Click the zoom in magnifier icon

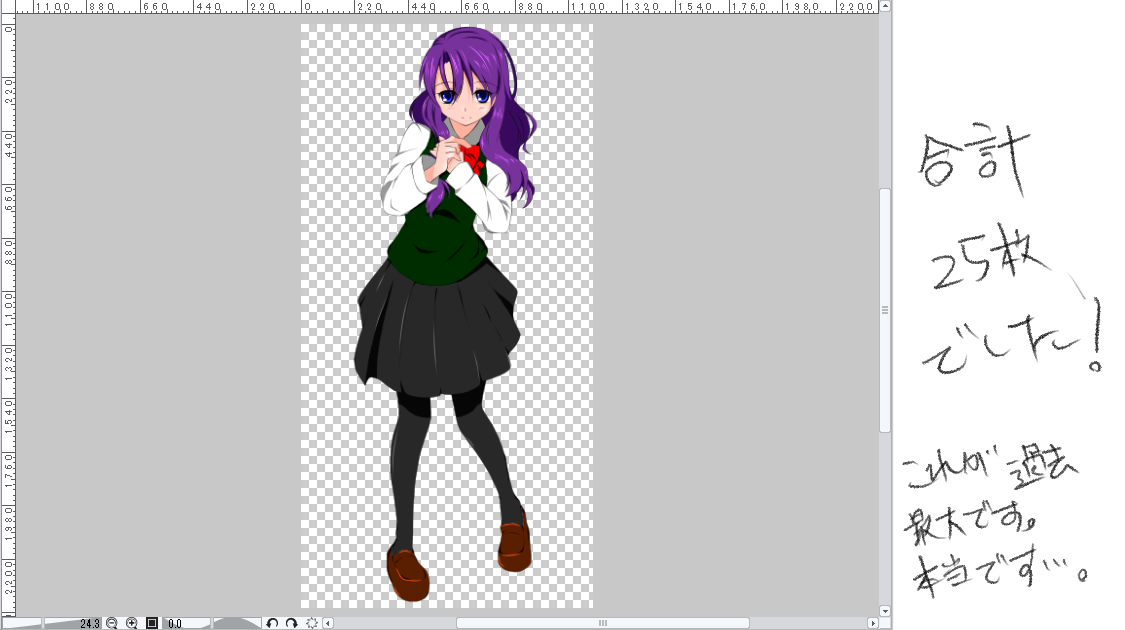pos(131,623)
